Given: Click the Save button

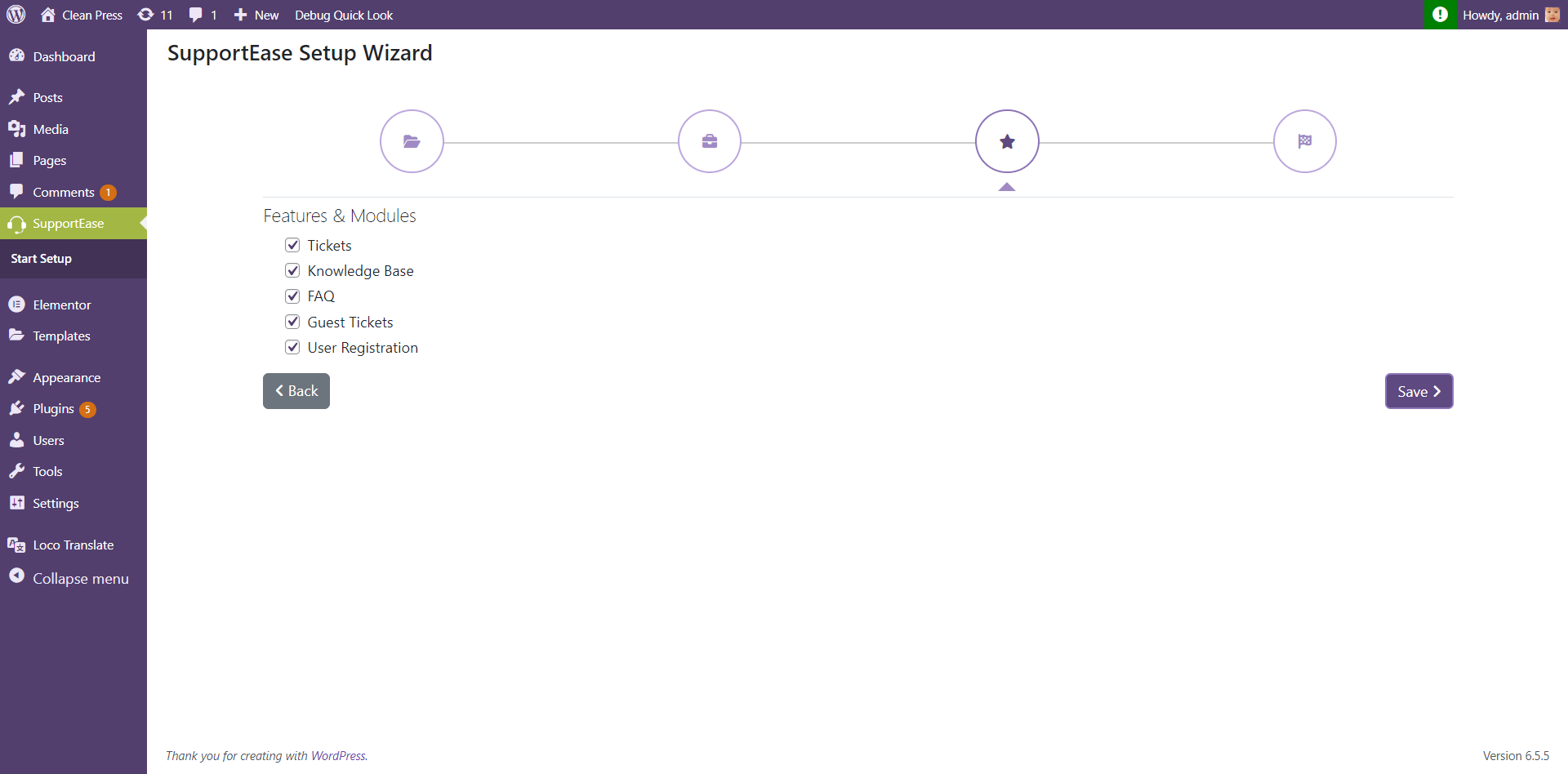Looking at the screenshot, I should [1419, 391].
